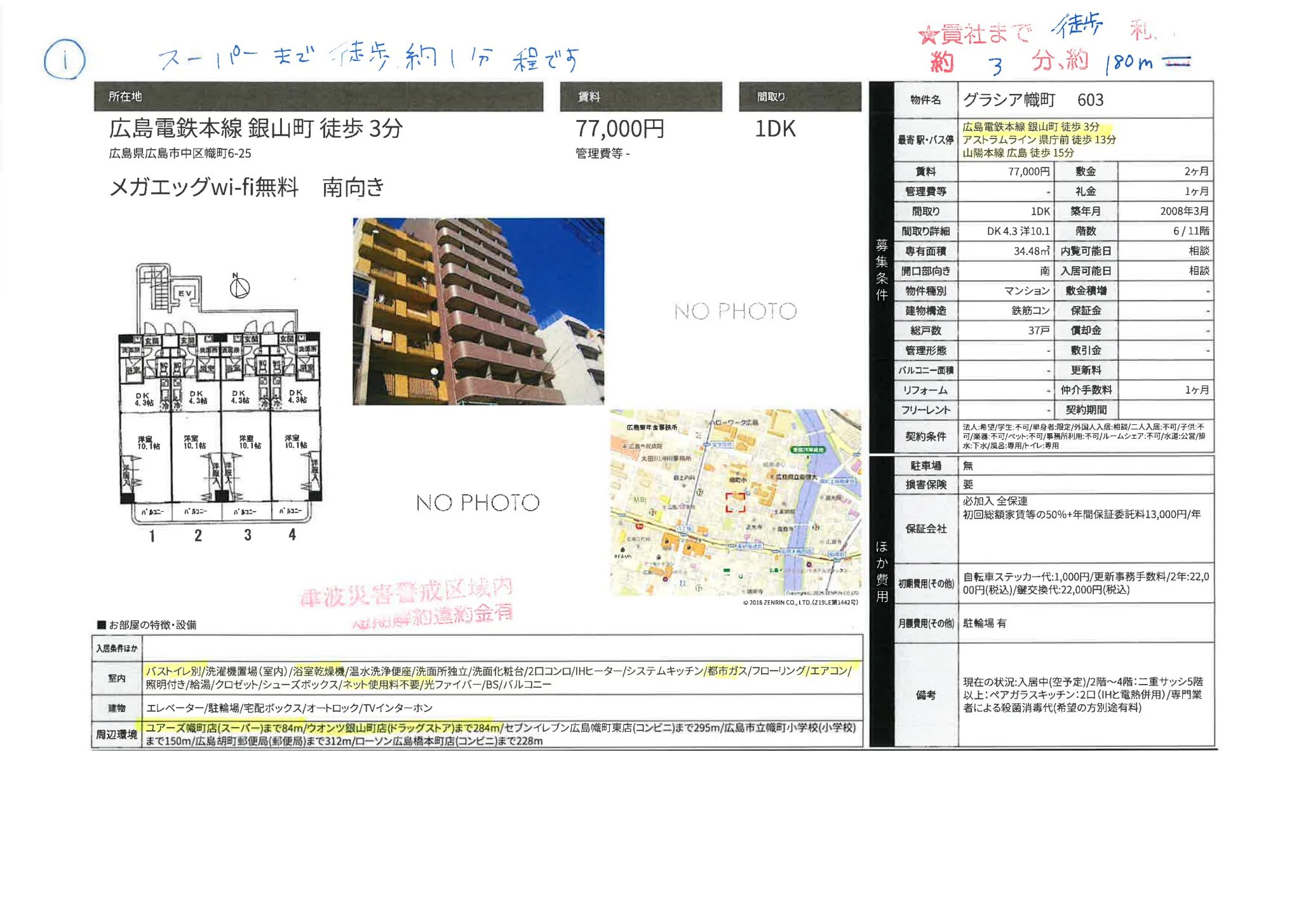This screenshot has width=1306, height=924.
Task: Click the 所在地 header bar
Action: 318,97
